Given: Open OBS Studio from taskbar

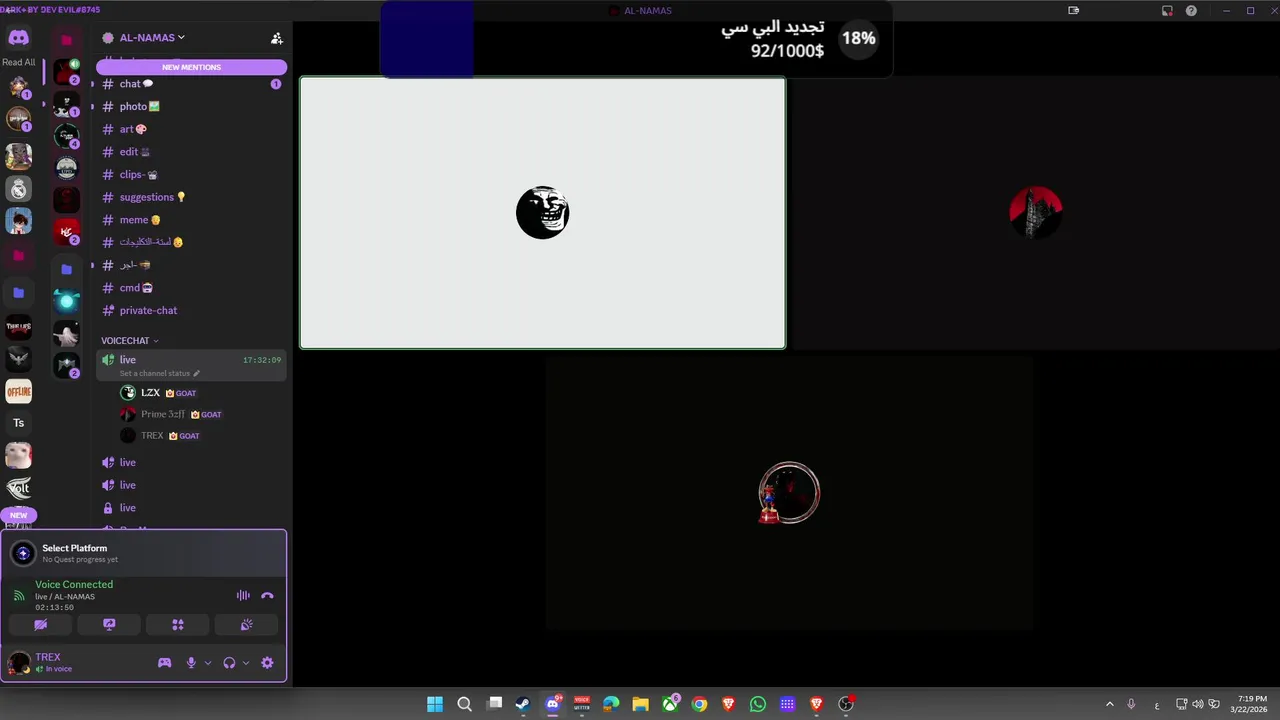Looking at the screenshot, I should (x=846, y=704).
